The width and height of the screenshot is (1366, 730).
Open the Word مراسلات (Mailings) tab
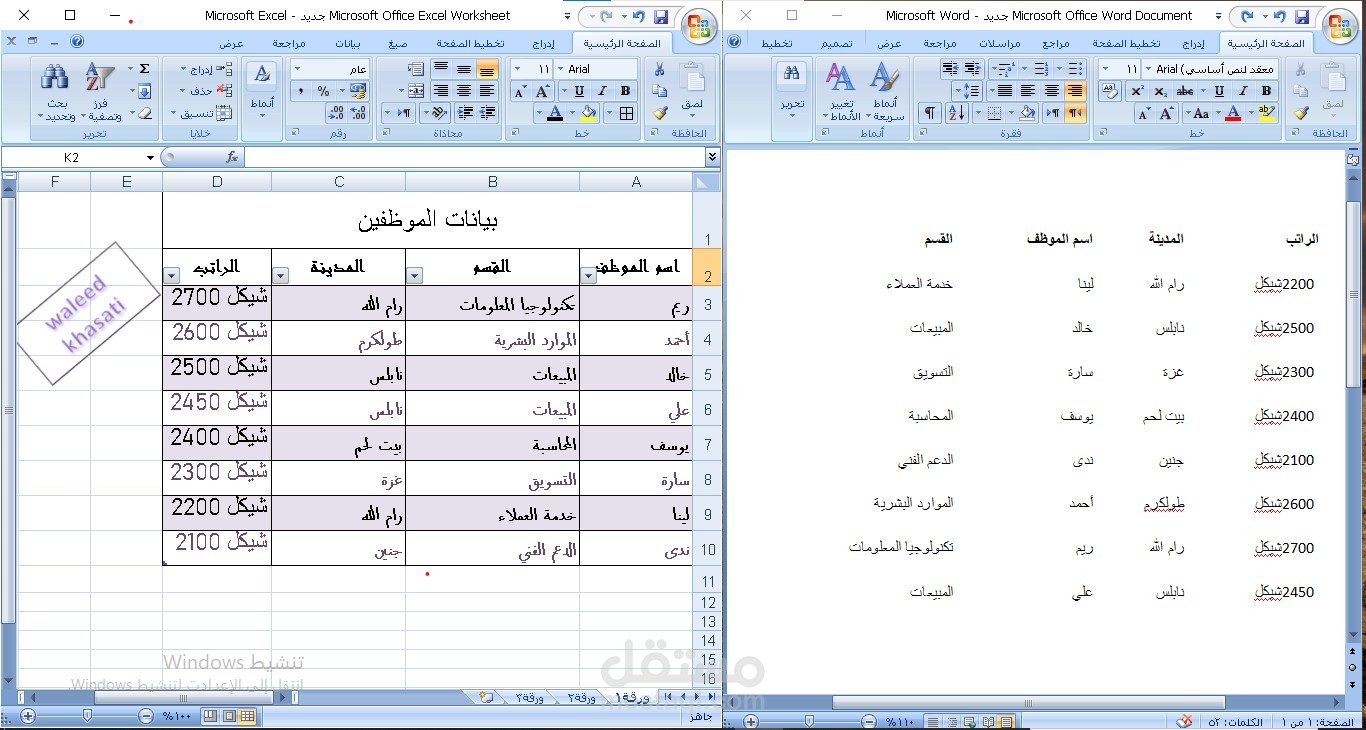[998, 44]
